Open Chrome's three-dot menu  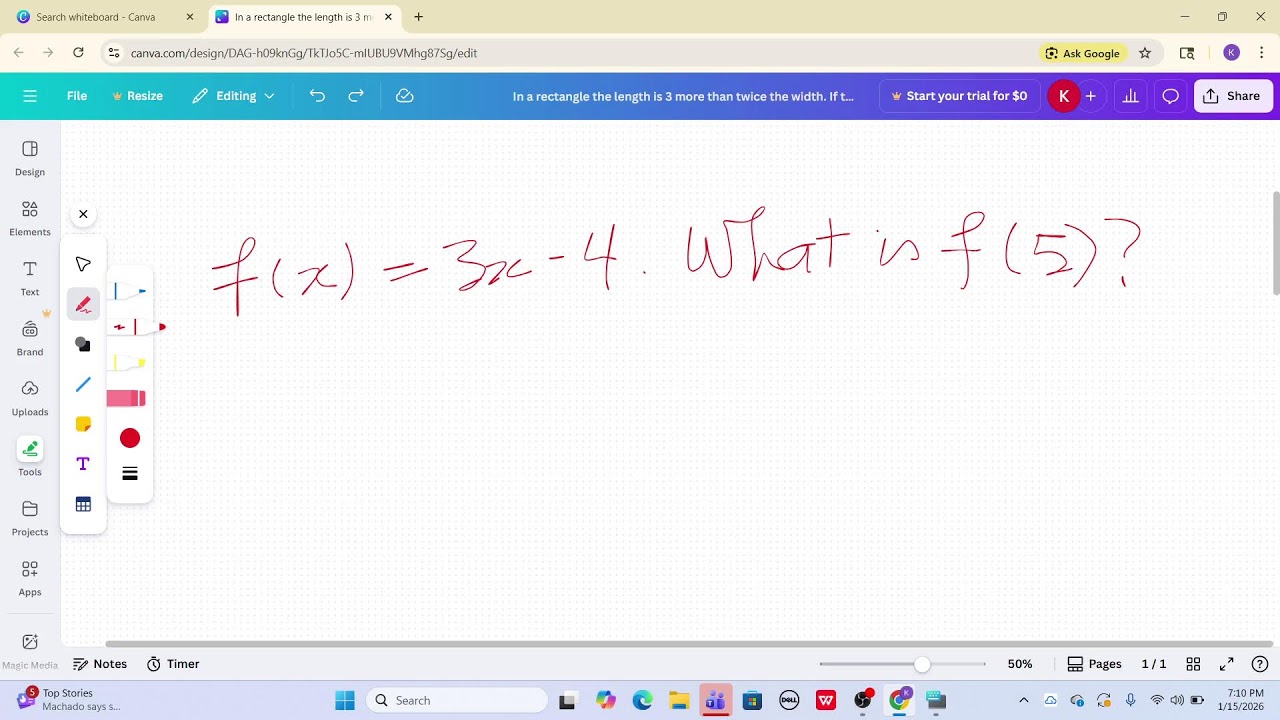point(1262,53)
